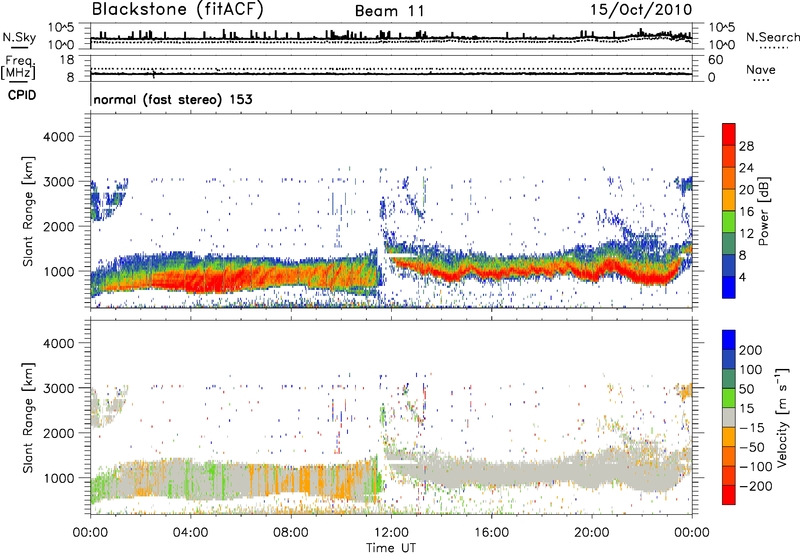Screen dimensions: 800x554
Task: Click the Slant Range label of power panel
Action: click(x=28, y=211)
